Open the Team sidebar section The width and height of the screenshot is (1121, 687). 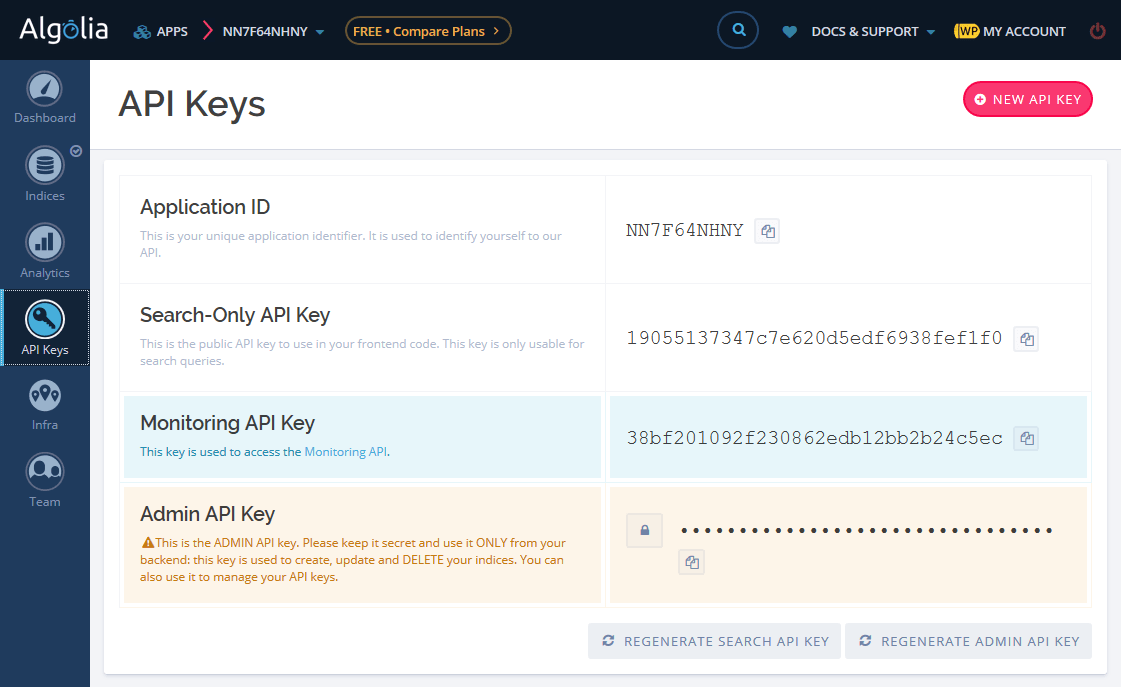pos(44,480)
